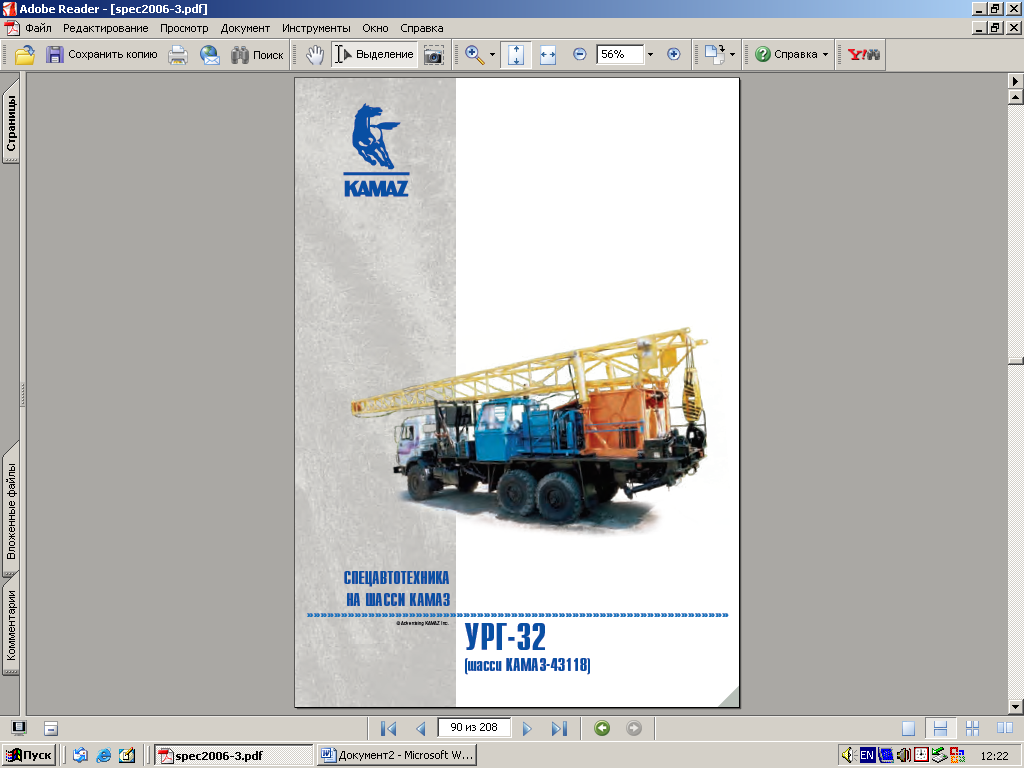Click the third quick launch icon
The image size is (1024, 768).
pyautogui.click(x=127, y=755)
